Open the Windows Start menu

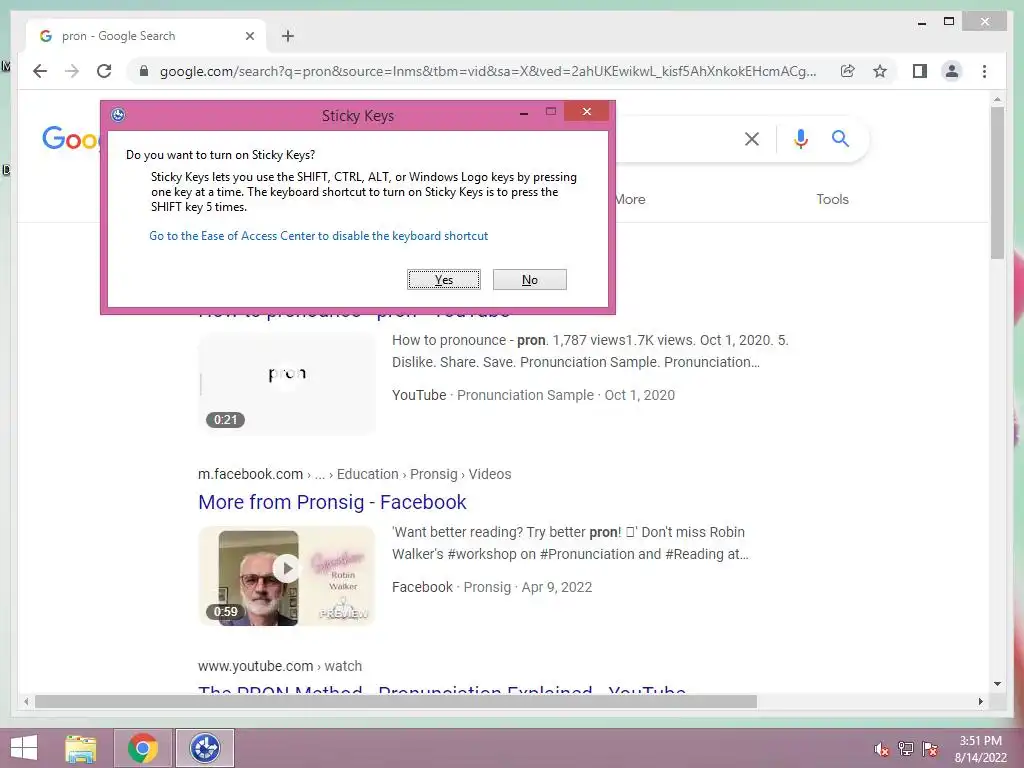pos(24,748)
